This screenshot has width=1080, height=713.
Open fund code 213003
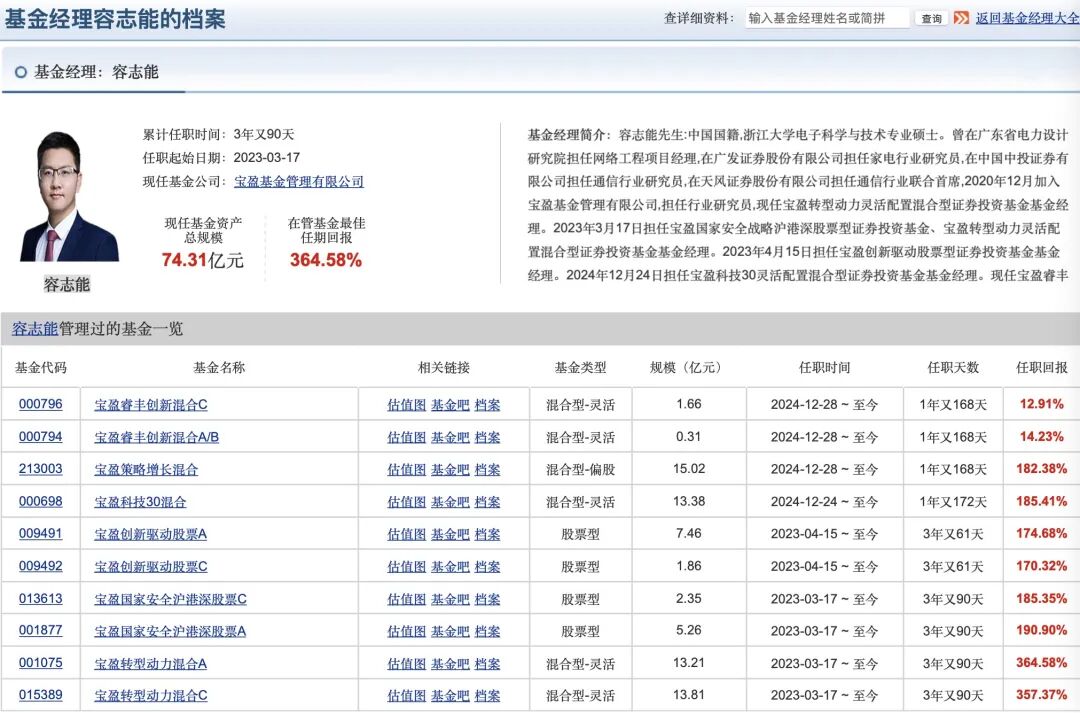(41, 469)
